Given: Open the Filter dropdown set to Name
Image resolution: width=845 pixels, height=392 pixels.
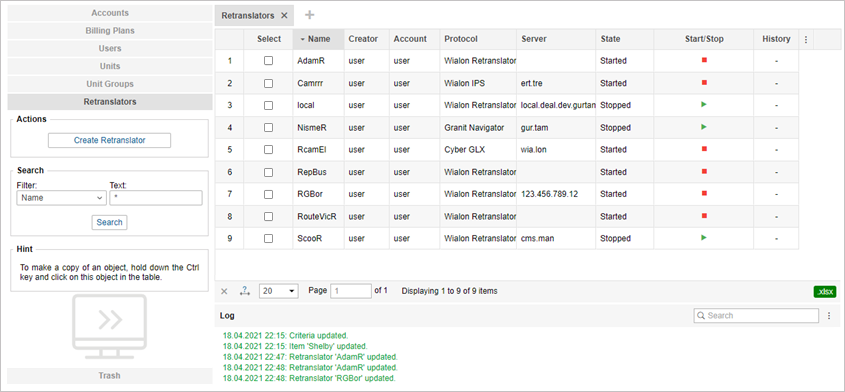Looking at the screenshot, I should 61,198.
